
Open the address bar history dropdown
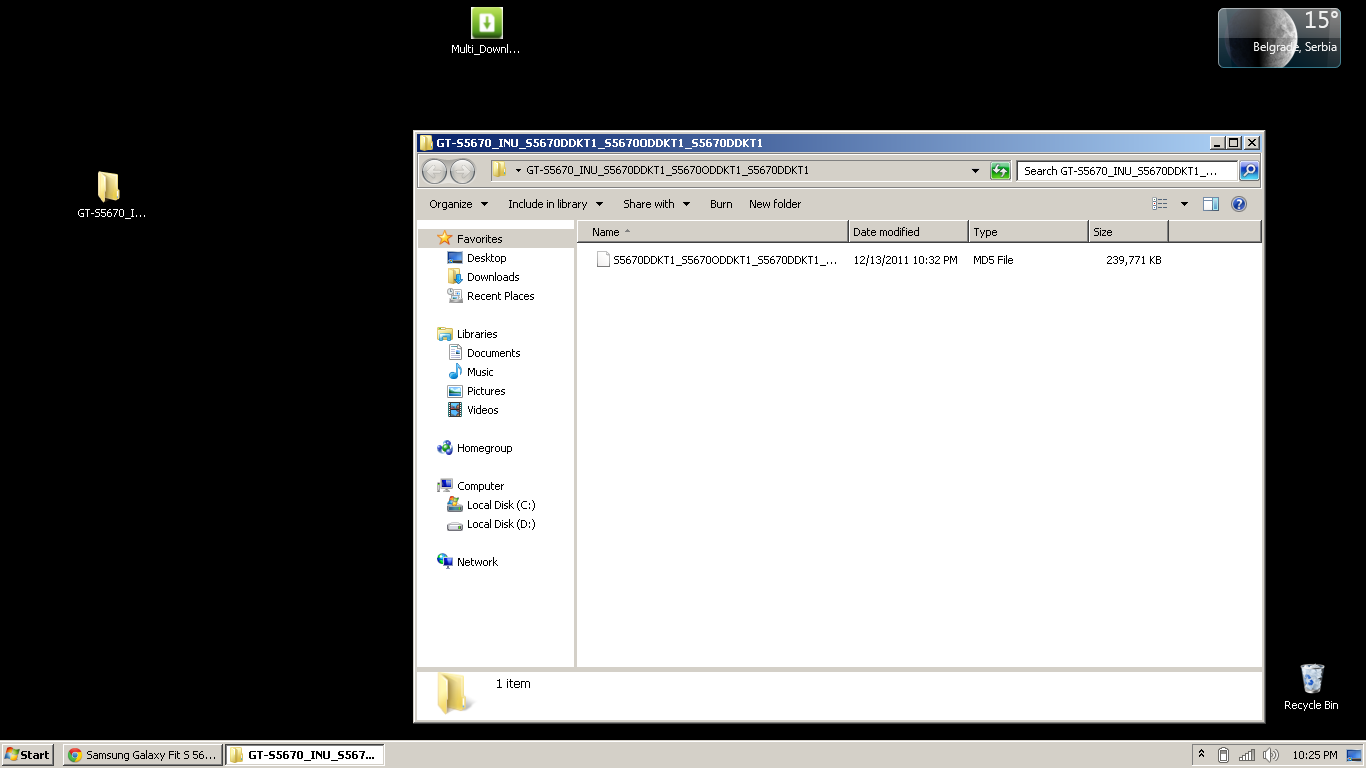(x=976, y=171)
